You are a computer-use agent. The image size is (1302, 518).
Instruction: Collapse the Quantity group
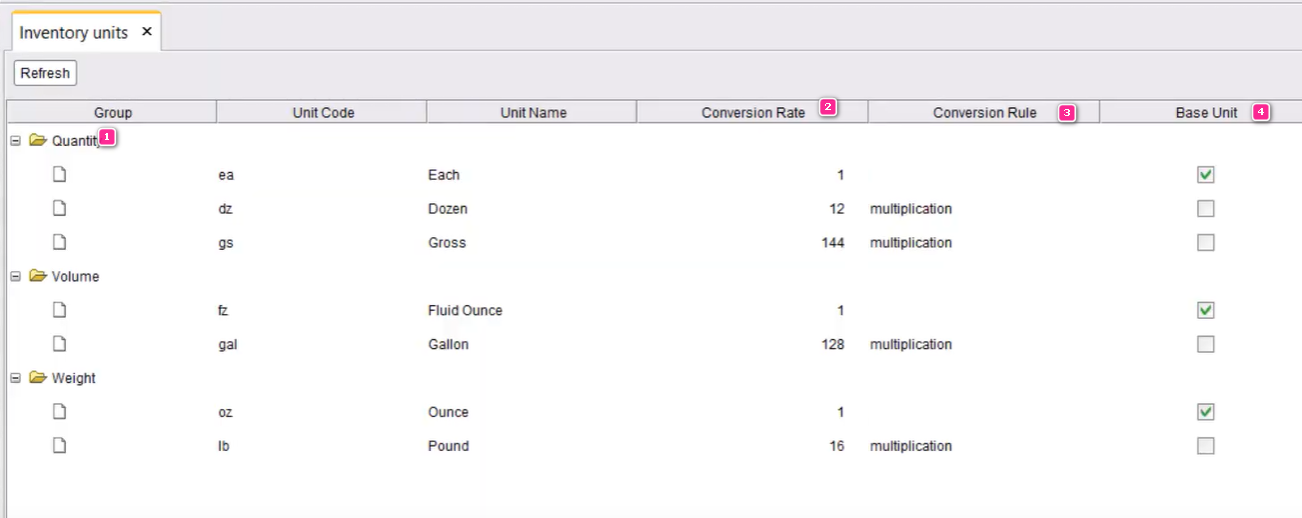coord(15,141)
